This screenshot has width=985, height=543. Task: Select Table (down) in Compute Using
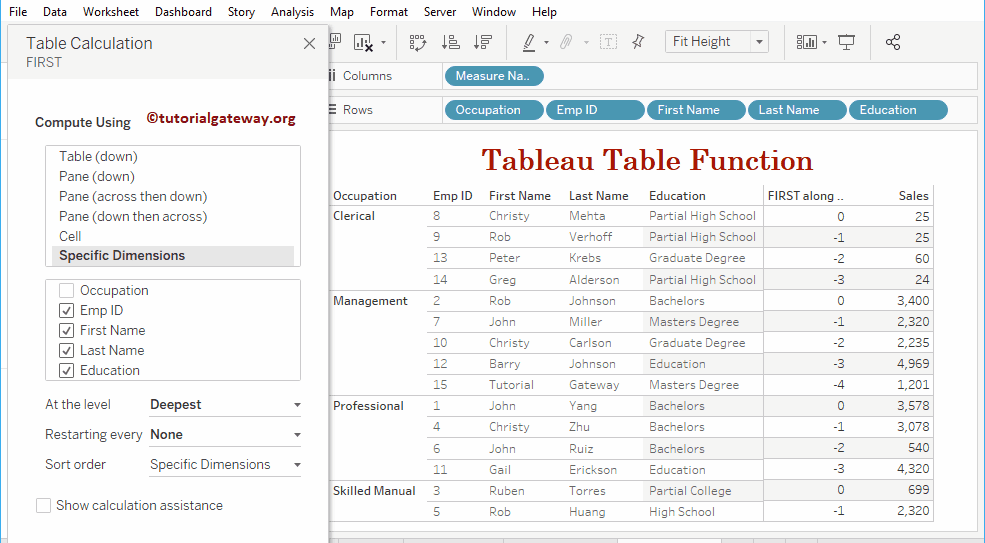(x=173, y=156)
